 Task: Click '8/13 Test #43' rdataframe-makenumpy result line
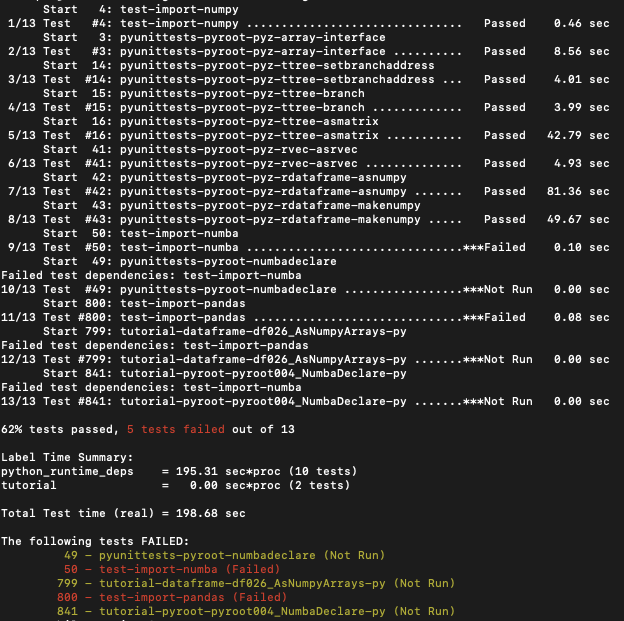click(x=308, y=219)
